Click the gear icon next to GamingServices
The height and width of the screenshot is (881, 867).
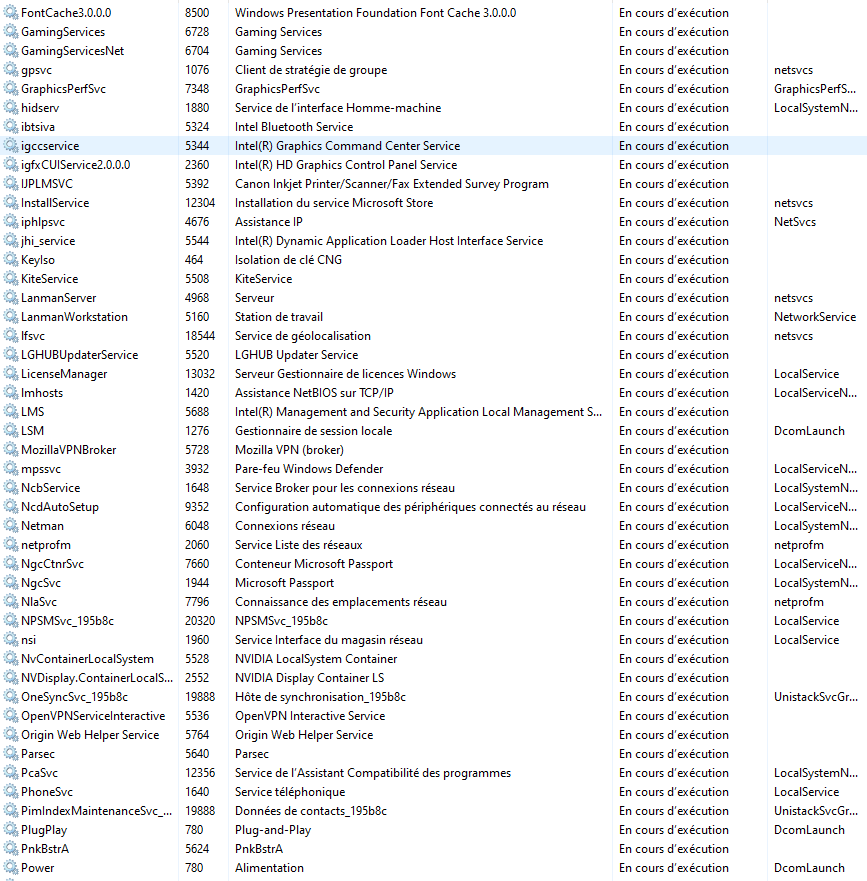11,32
